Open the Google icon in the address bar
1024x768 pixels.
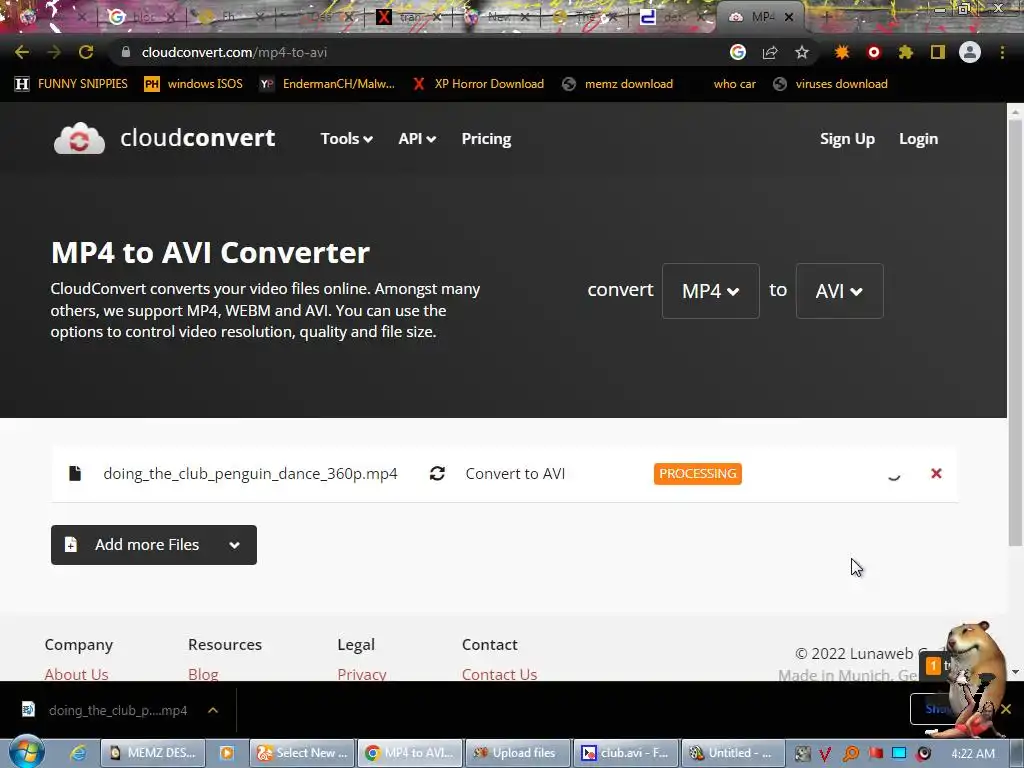pyautogui.click(x=737, y=52)
